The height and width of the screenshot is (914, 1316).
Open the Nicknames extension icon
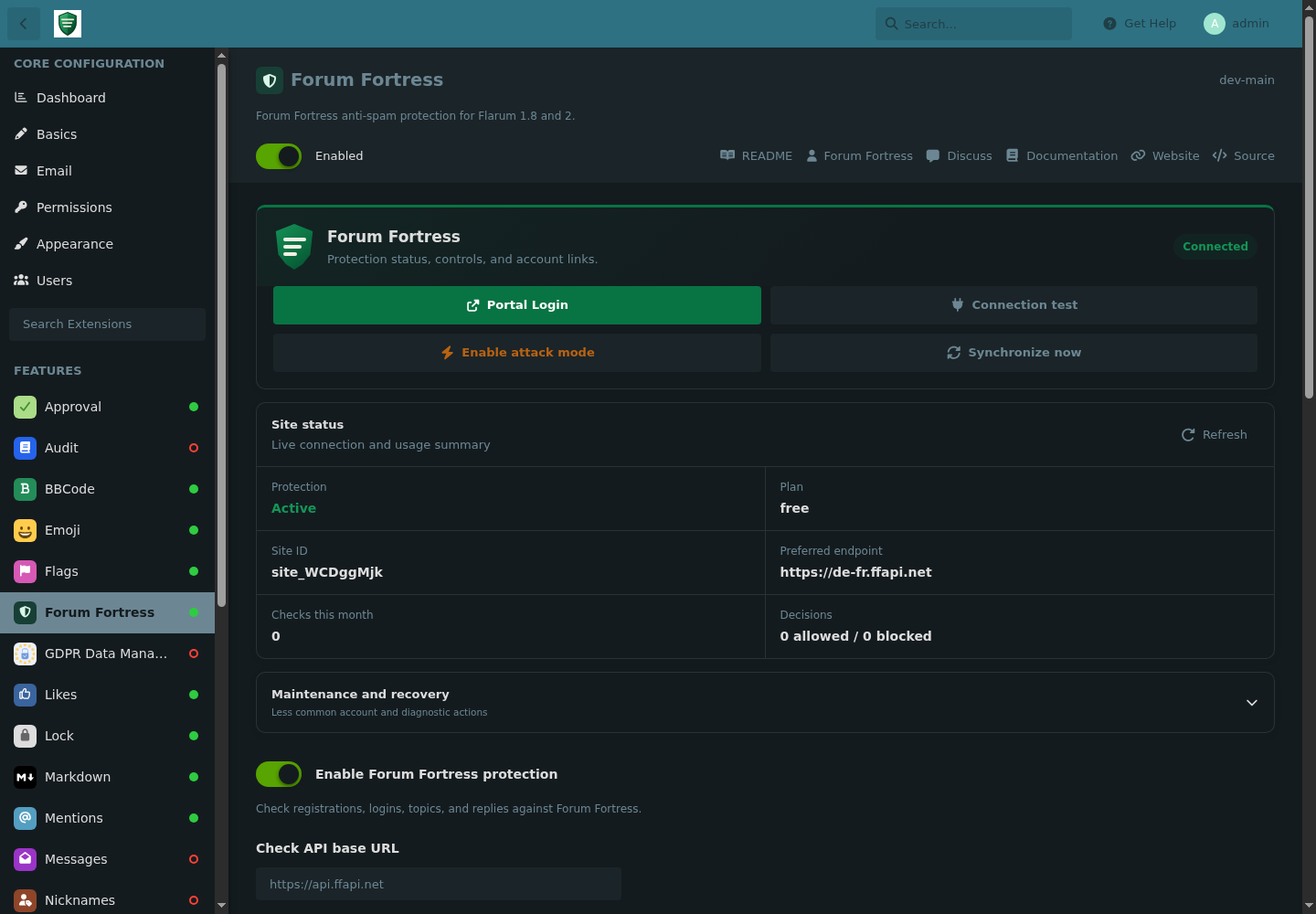[x=25, y=900]
